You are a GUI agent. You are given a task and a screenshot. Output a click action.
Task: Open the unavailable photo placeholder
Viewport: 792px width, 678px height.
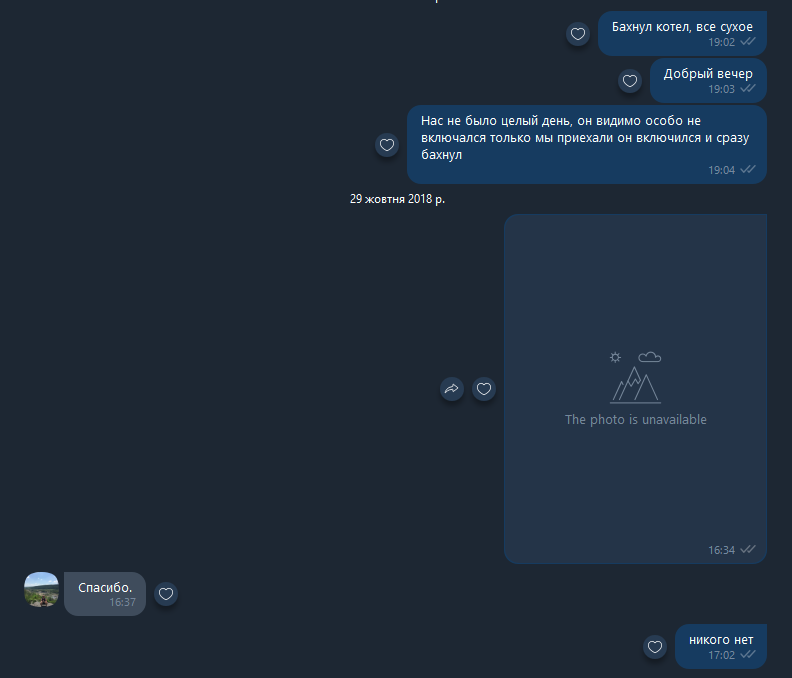click(635, 389)
